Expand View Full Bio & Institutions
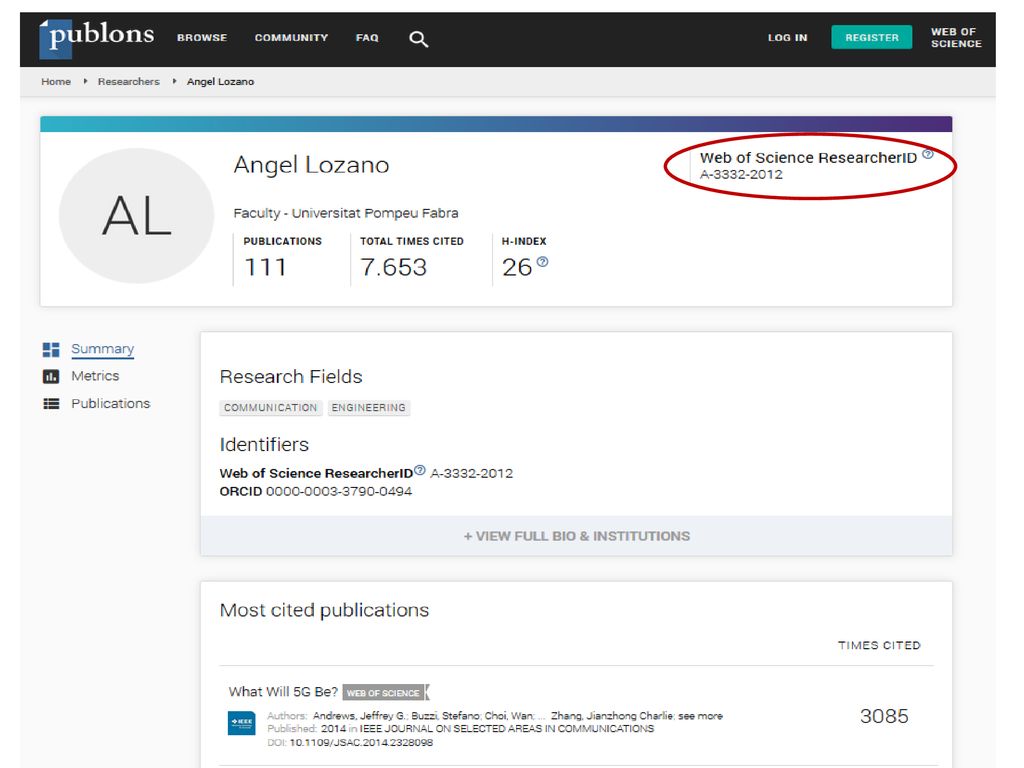This screenshot has width=1024, height=768. tap(576, 536)
